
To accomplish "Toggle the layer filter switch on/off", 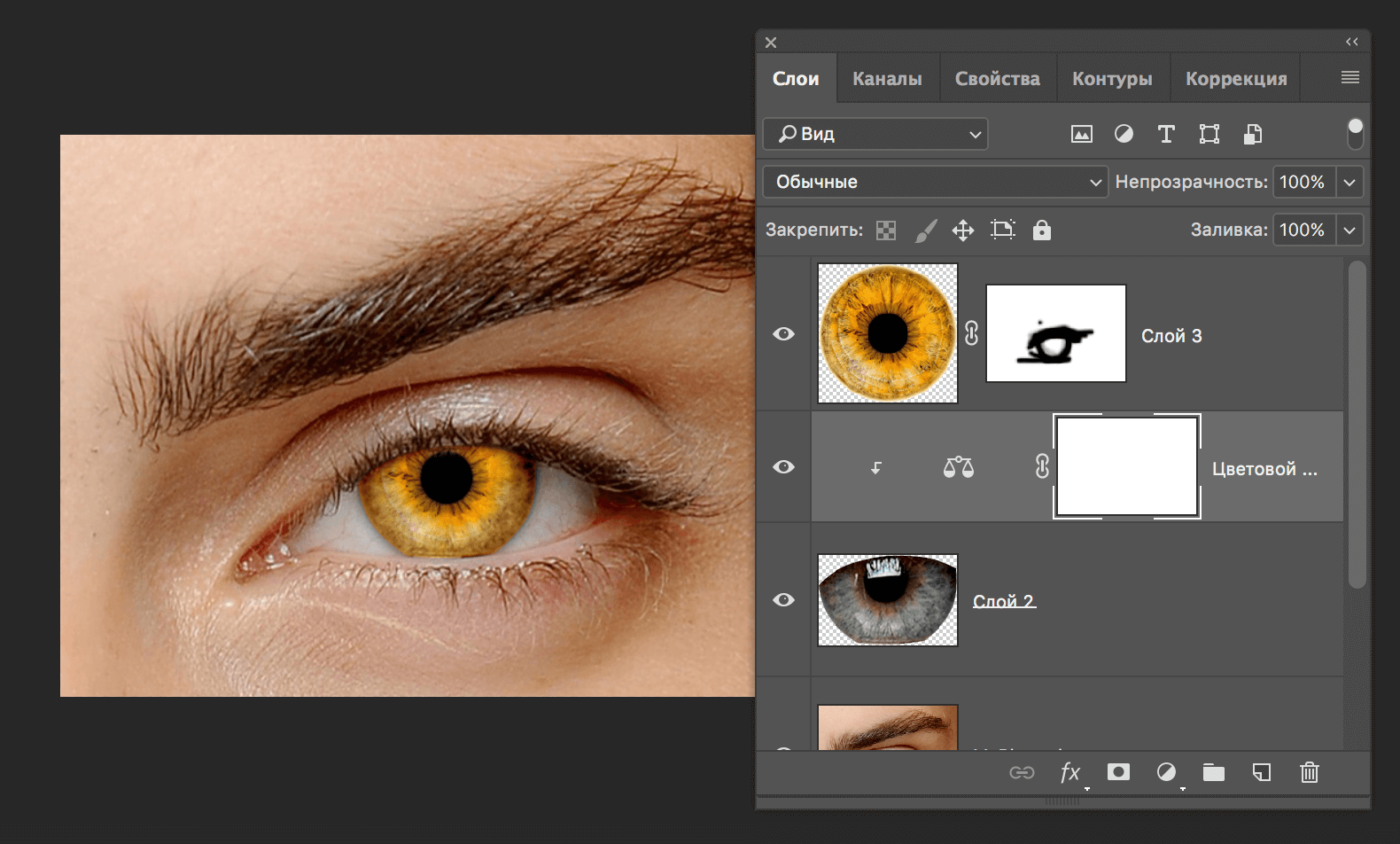I will [x=1355, y=134].
